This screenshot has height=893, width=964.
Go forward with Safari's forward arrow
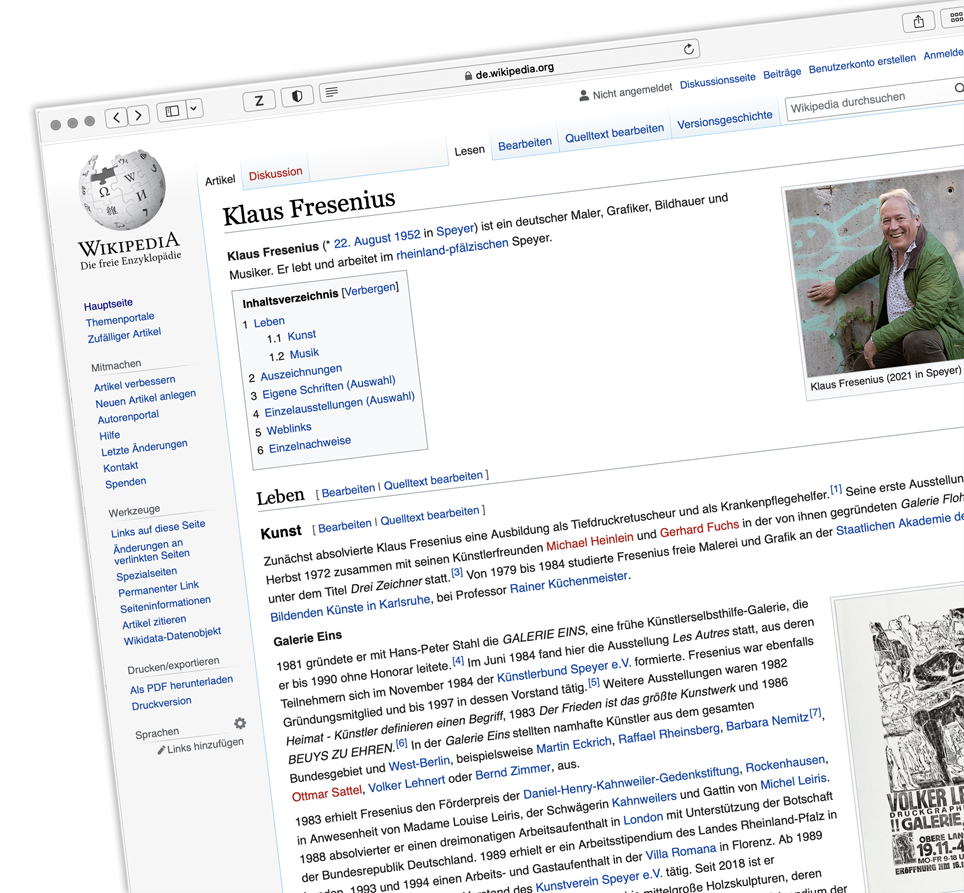pos(139,114)
